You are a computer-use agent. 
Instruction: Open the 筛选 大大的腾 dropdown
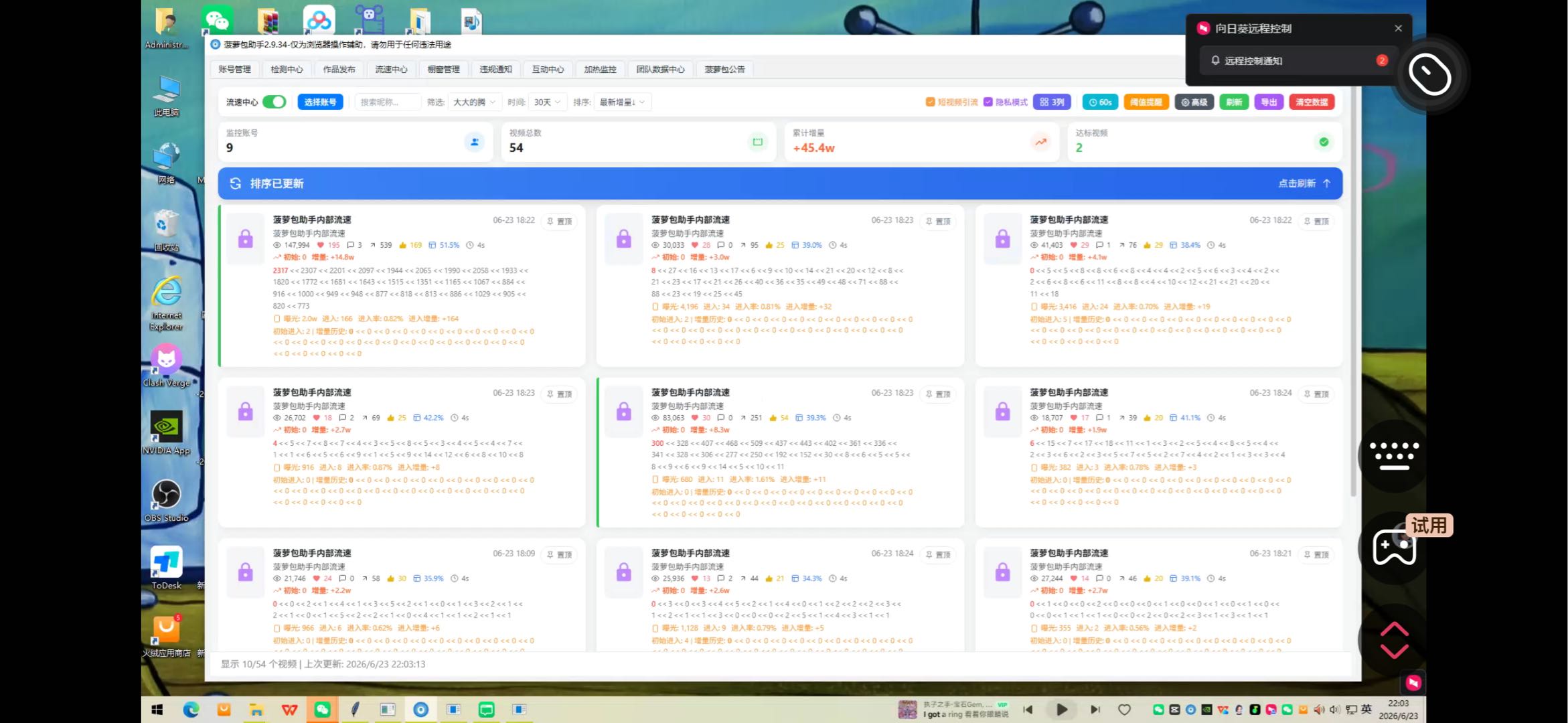tap(474, 102)
